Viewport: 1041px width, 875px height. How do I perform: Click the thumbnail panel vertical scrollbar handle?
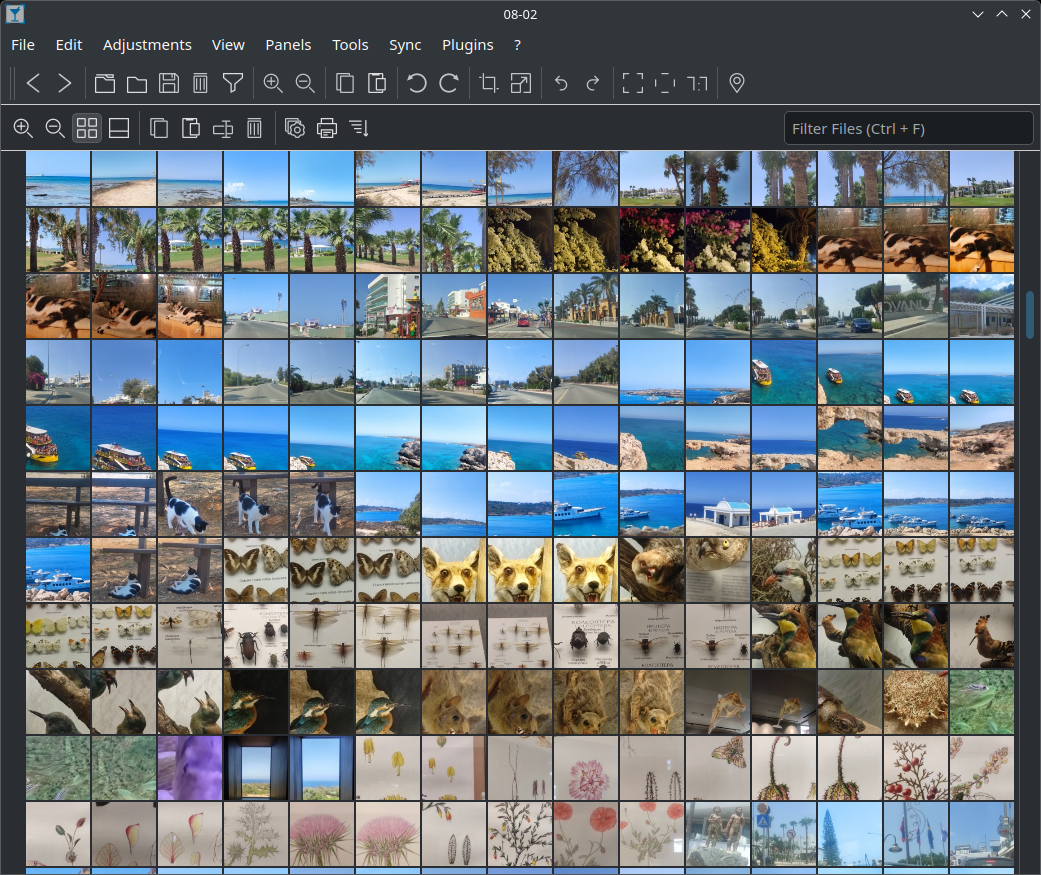pyautogui.click(x=1030, y=315)
